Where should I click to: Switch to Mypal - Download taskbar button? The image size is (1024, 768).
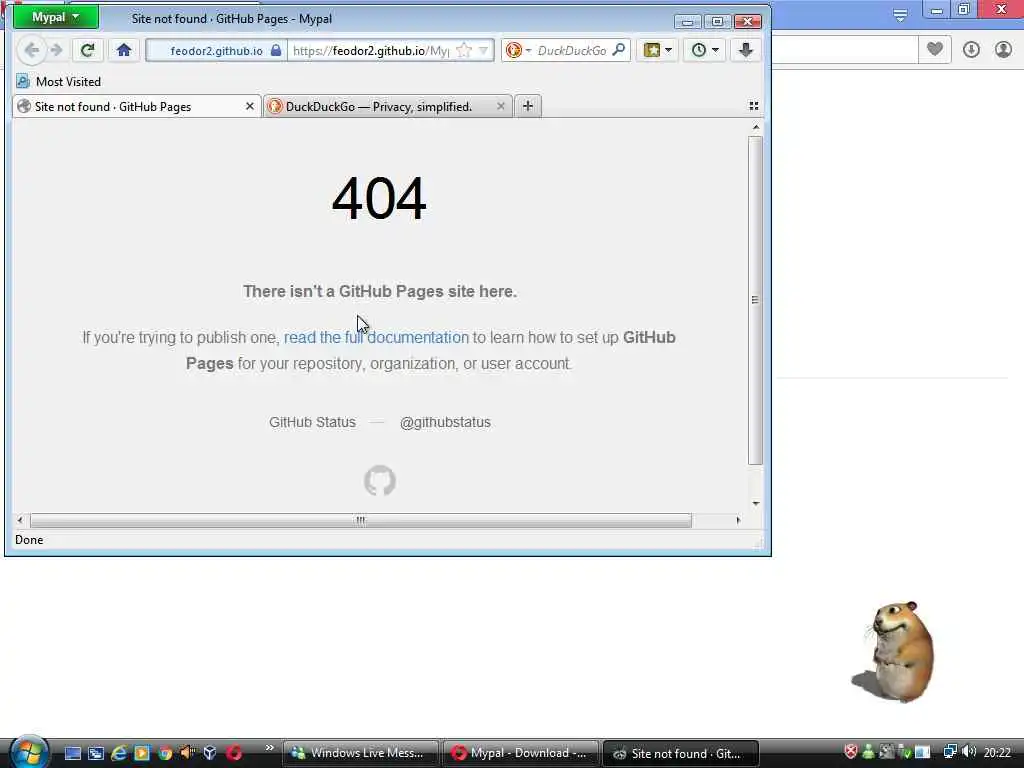coord(520,753)
